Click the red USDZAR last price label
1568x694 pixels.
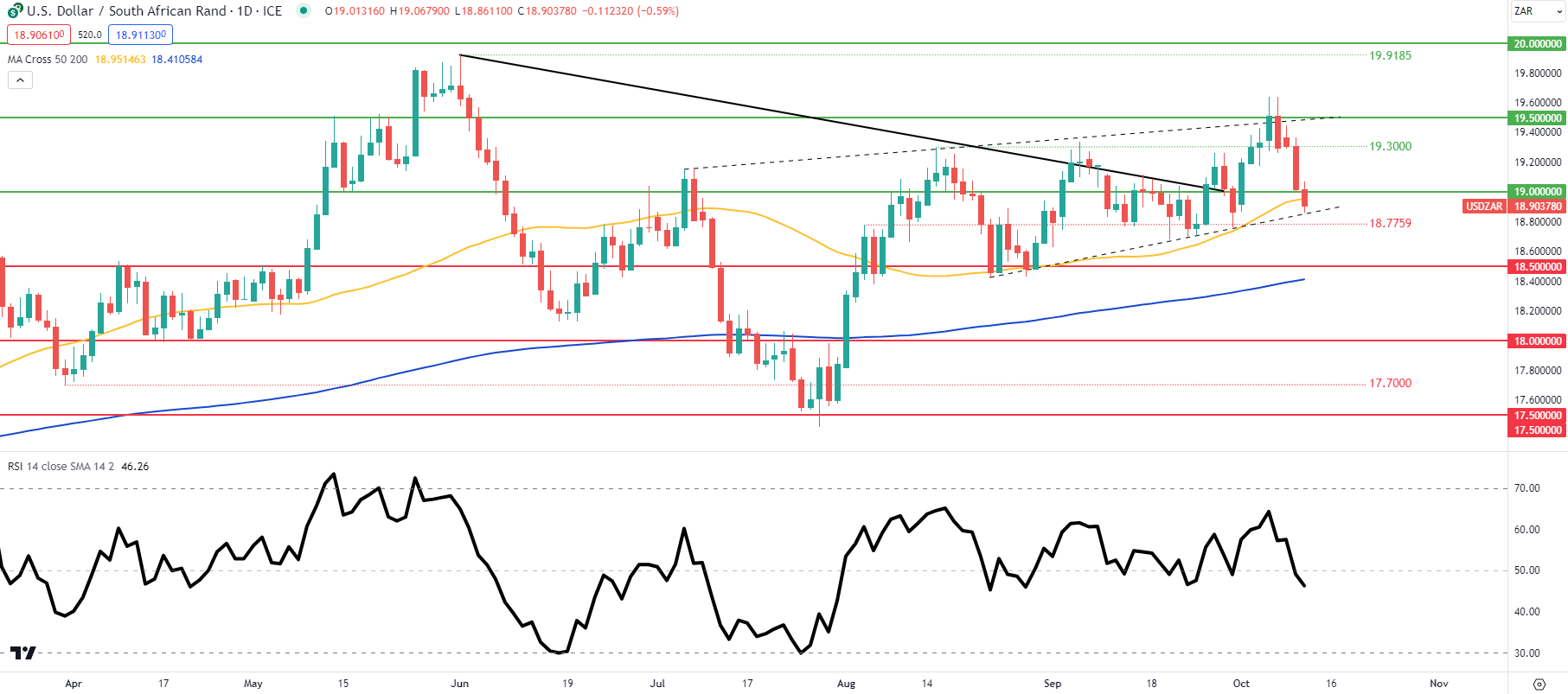point(1484,207)
